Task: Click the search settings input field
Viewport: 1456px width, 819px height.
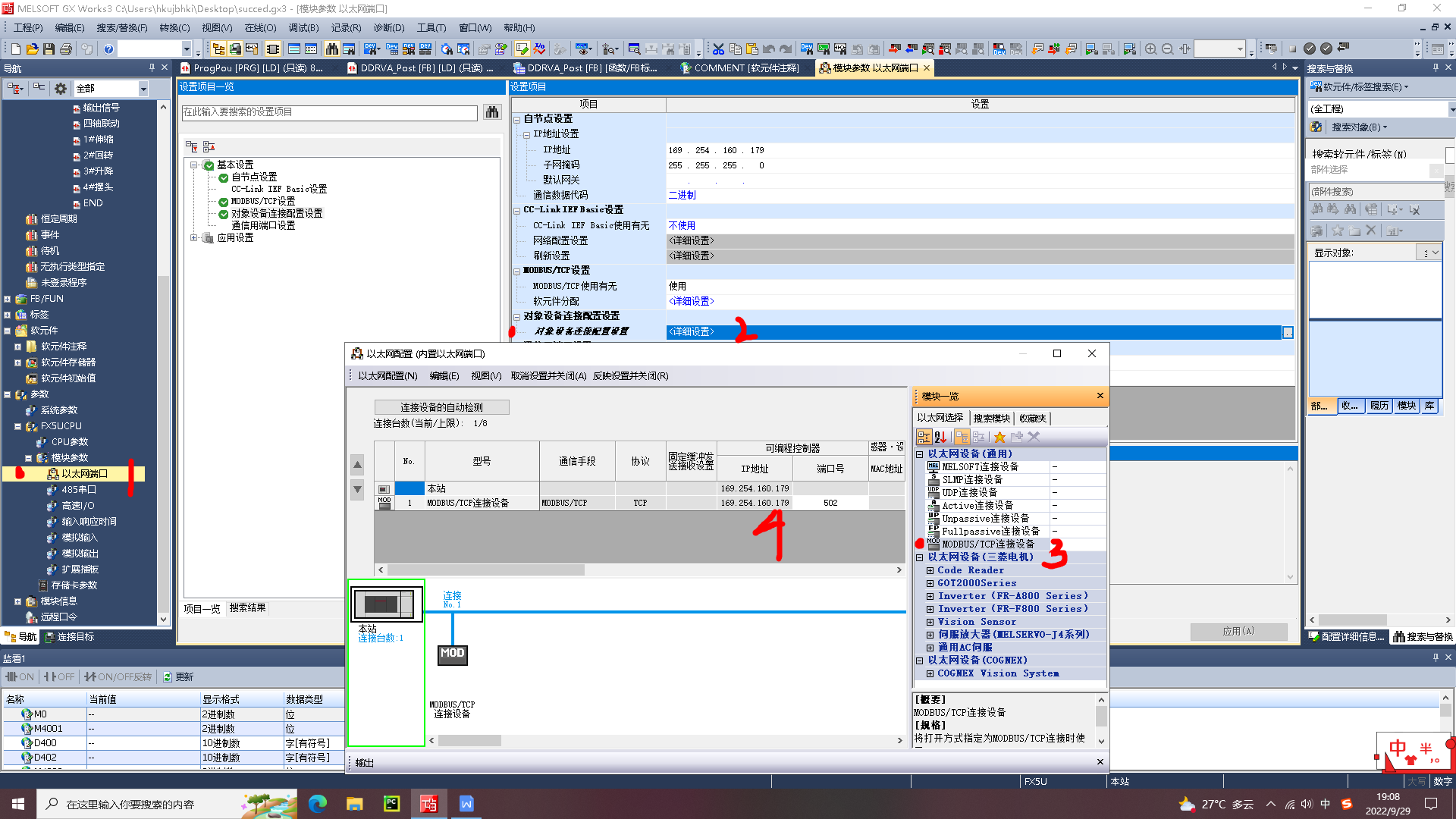Action: tap(329, 112)
